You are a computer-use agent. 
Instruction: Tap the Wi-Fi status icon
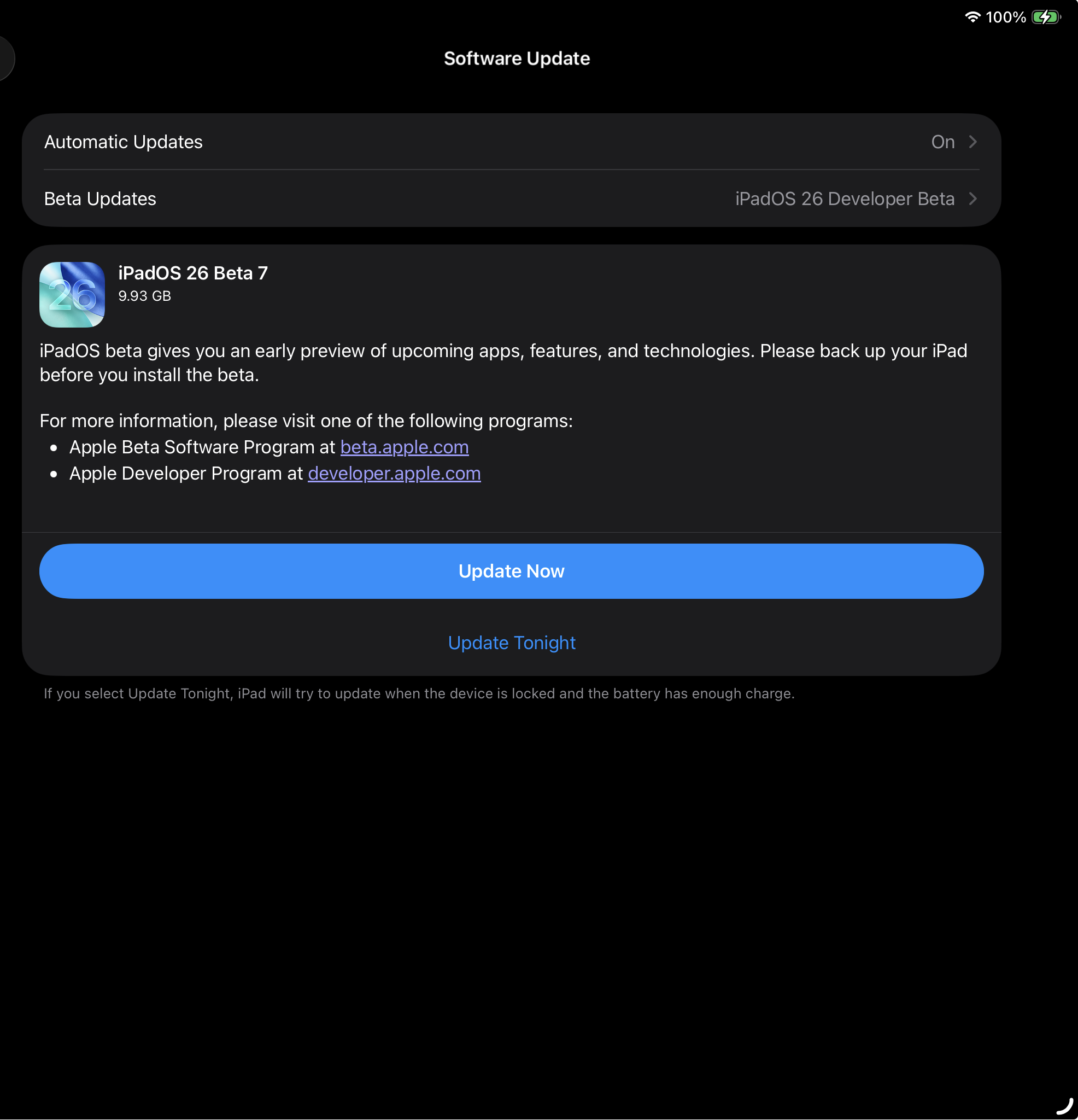[973, 17]
